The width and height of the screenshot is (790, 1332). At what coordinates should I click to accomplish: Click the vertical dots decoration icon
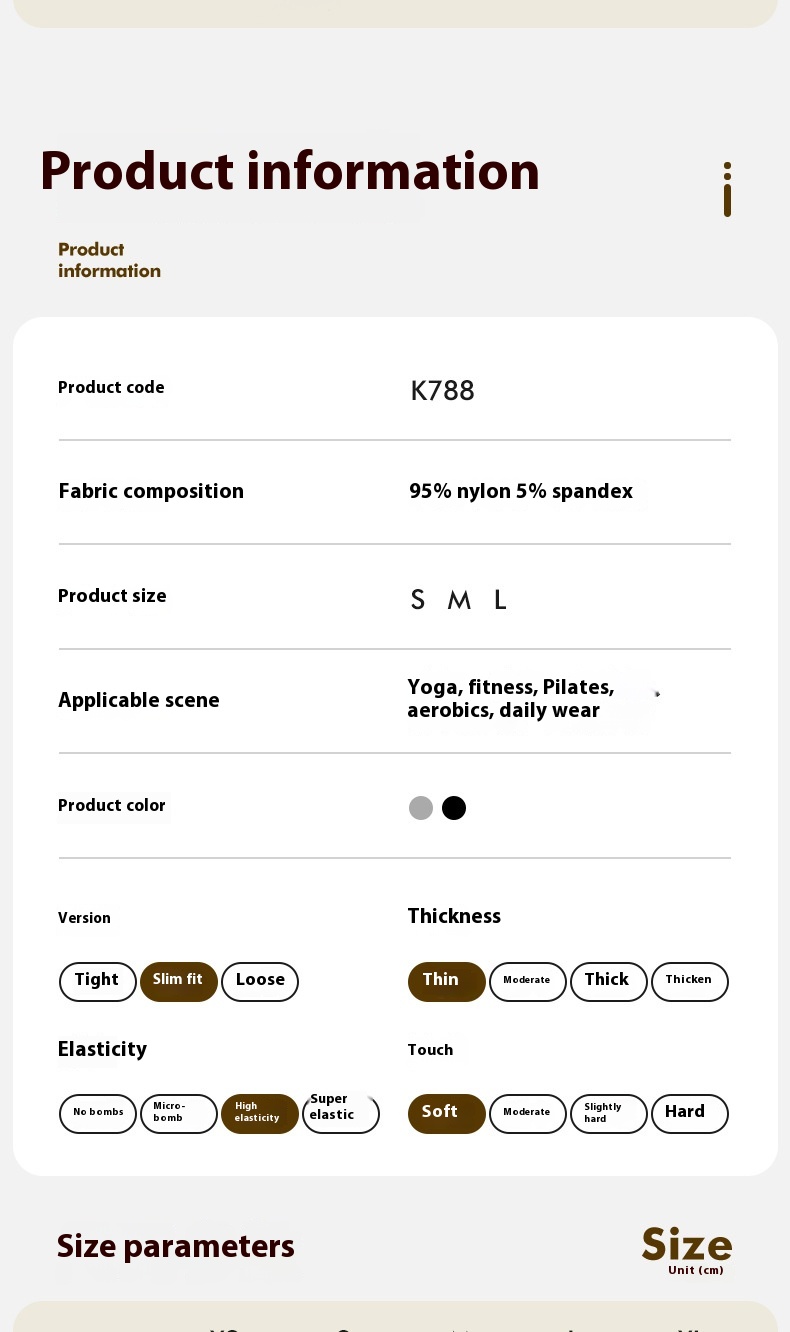pos(727,189)
